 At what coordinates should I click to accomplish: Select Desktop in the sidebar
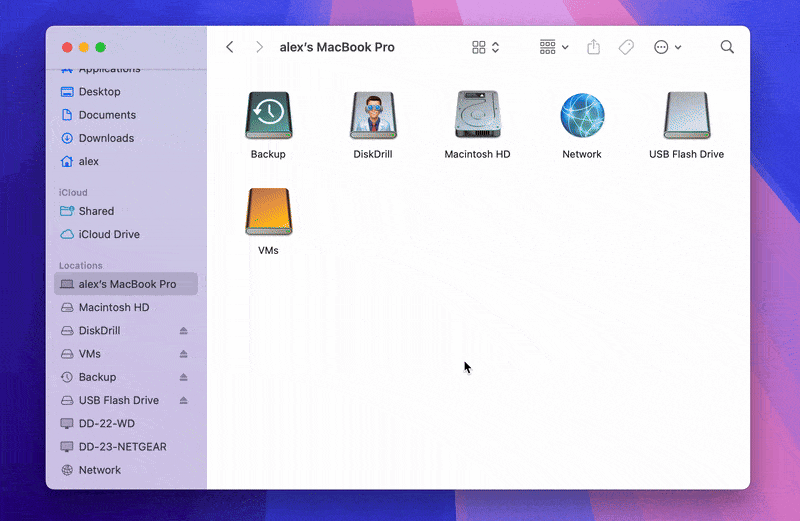126,92
